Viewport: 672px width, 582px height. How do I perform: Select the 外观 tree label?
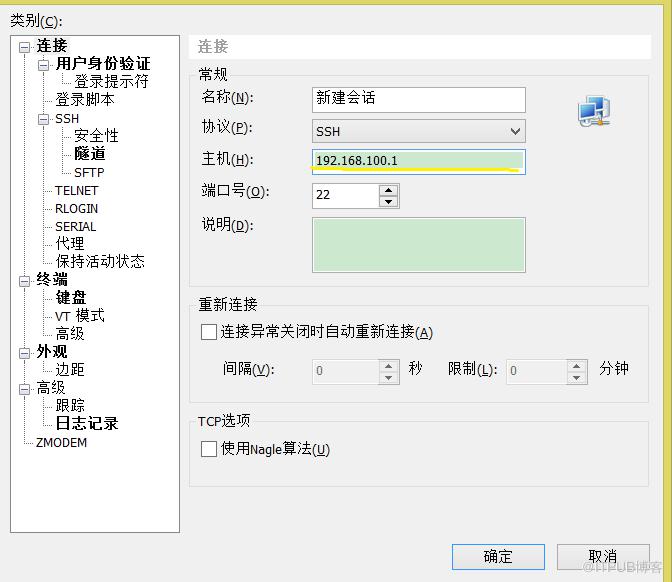pos(51,351)
